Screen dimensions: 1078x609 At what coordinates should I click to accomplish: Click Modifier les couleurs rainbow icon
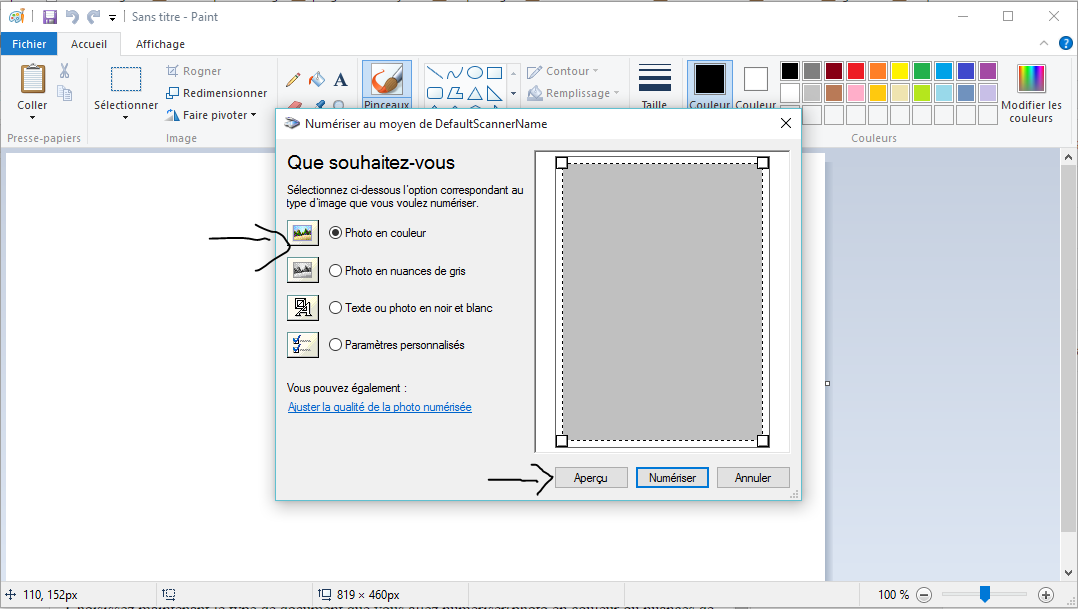pyautogui.click(x=1031, y=78)
